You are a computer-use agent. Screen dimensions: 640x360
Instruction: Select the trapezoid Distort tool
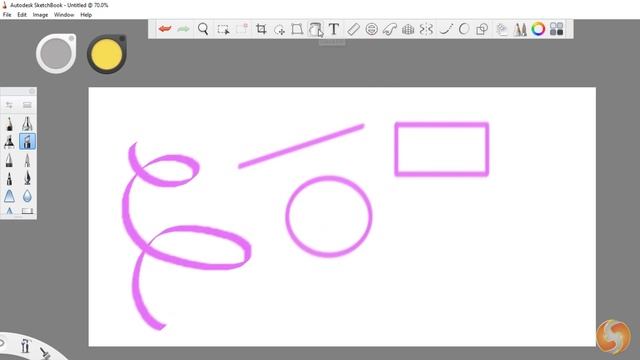297,29
